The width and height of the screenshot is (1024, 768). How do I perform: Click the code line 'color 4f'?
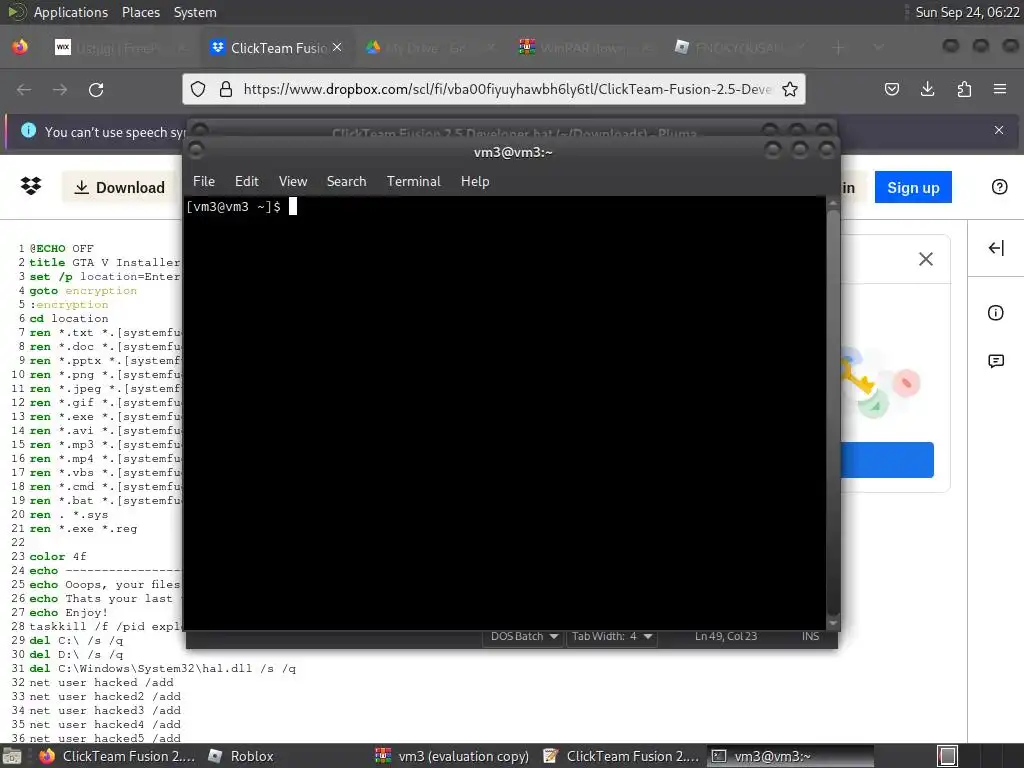(x=57, y=556)
